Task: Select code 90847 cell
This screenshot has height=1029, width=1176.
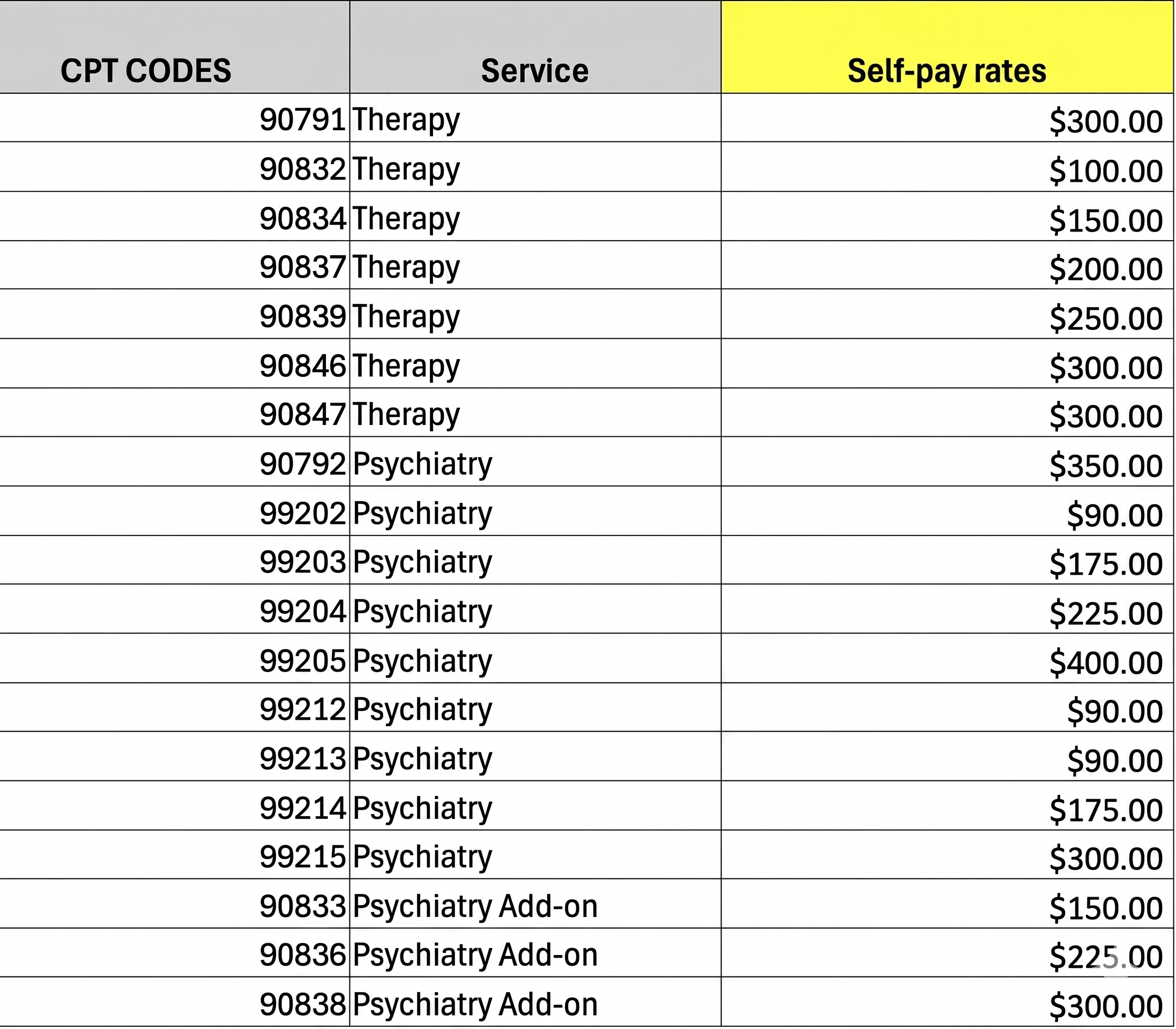Action: [175, 413]
